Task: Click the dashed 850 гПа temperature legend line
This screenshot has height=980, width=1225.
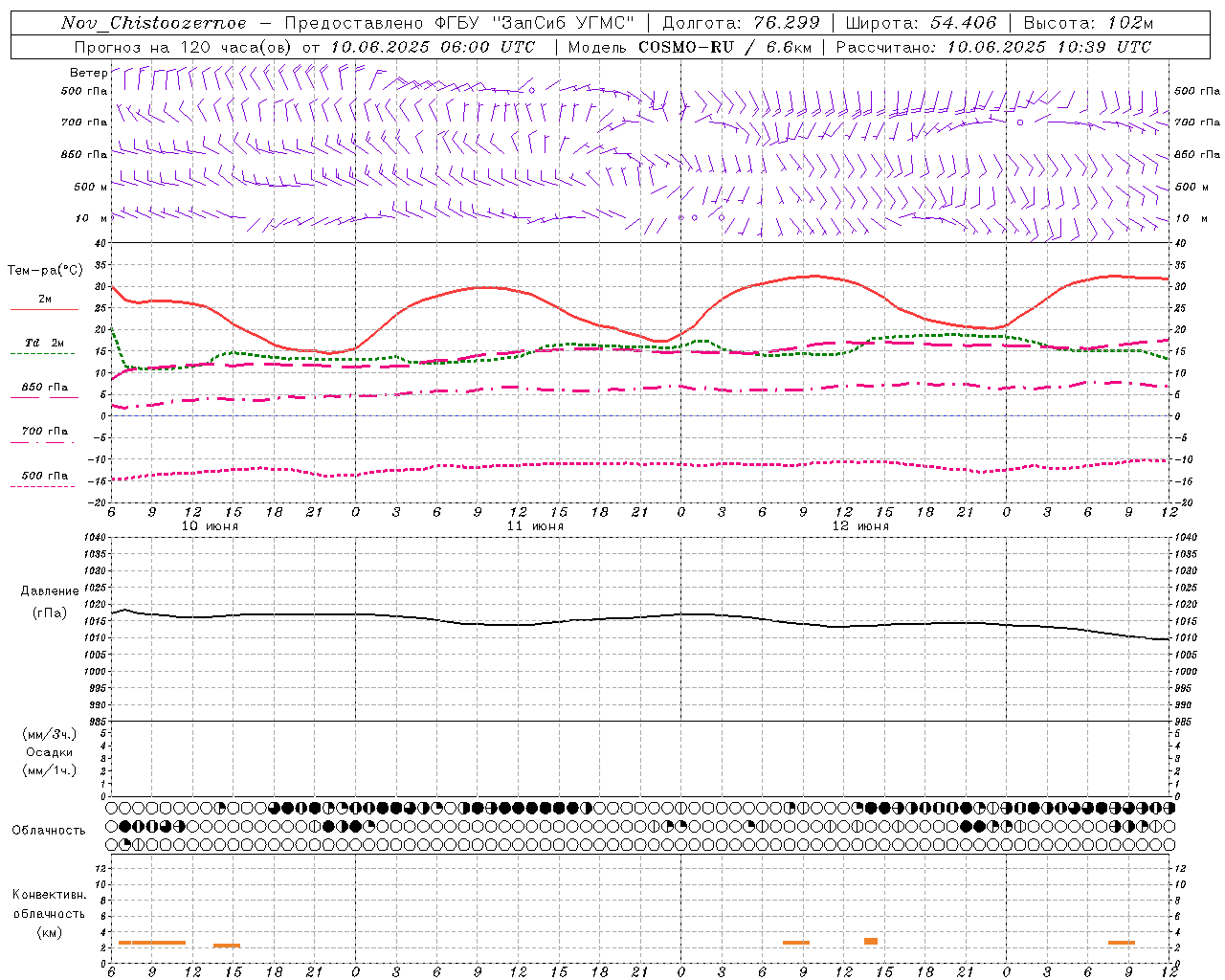Action: (x=44, y=397)
